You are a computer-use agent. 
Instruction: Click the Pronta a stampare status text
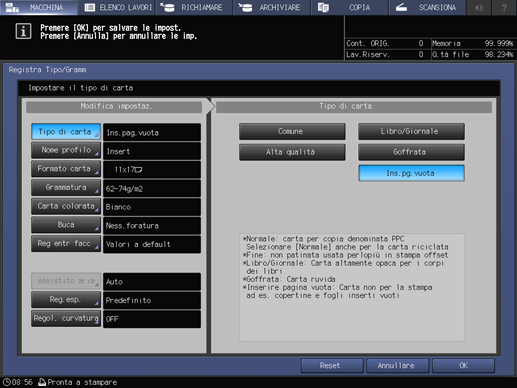(82, 382)
